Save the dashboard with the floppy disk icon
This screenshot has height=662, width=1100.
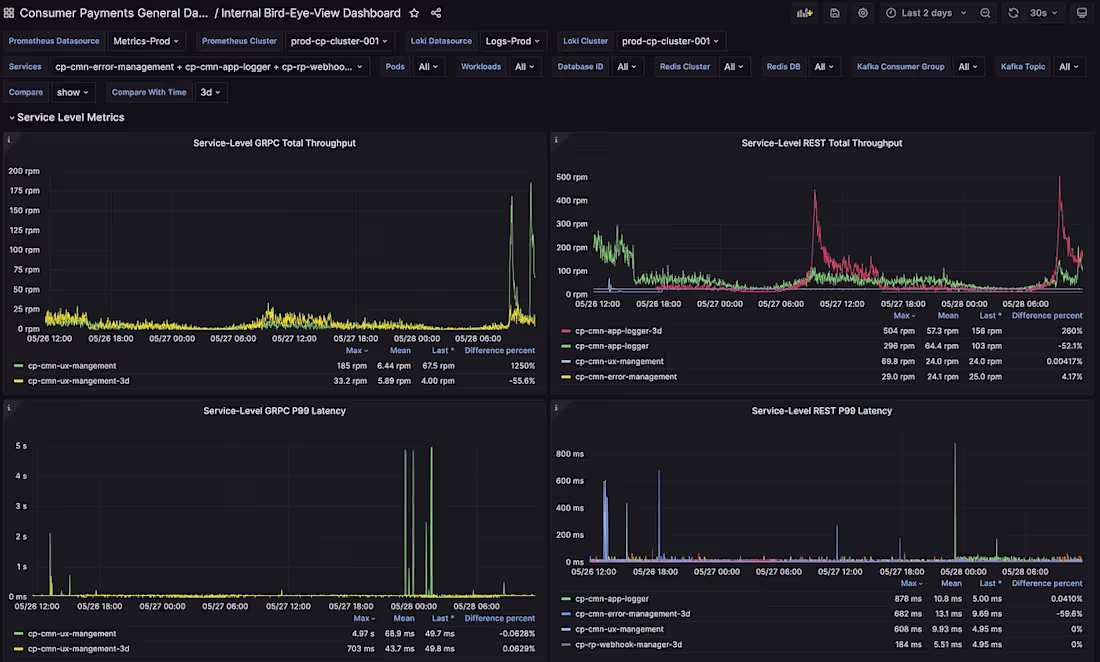[x=834, y=13]
